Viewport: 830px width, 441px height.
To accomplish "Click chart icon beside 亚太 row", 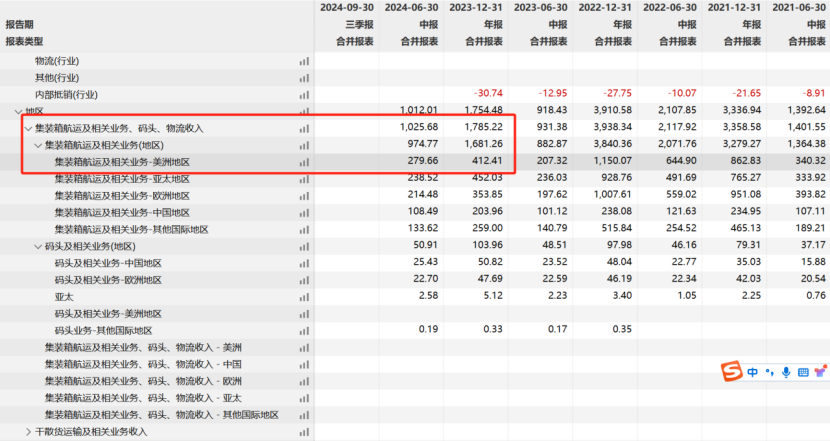I will point(304,298).
